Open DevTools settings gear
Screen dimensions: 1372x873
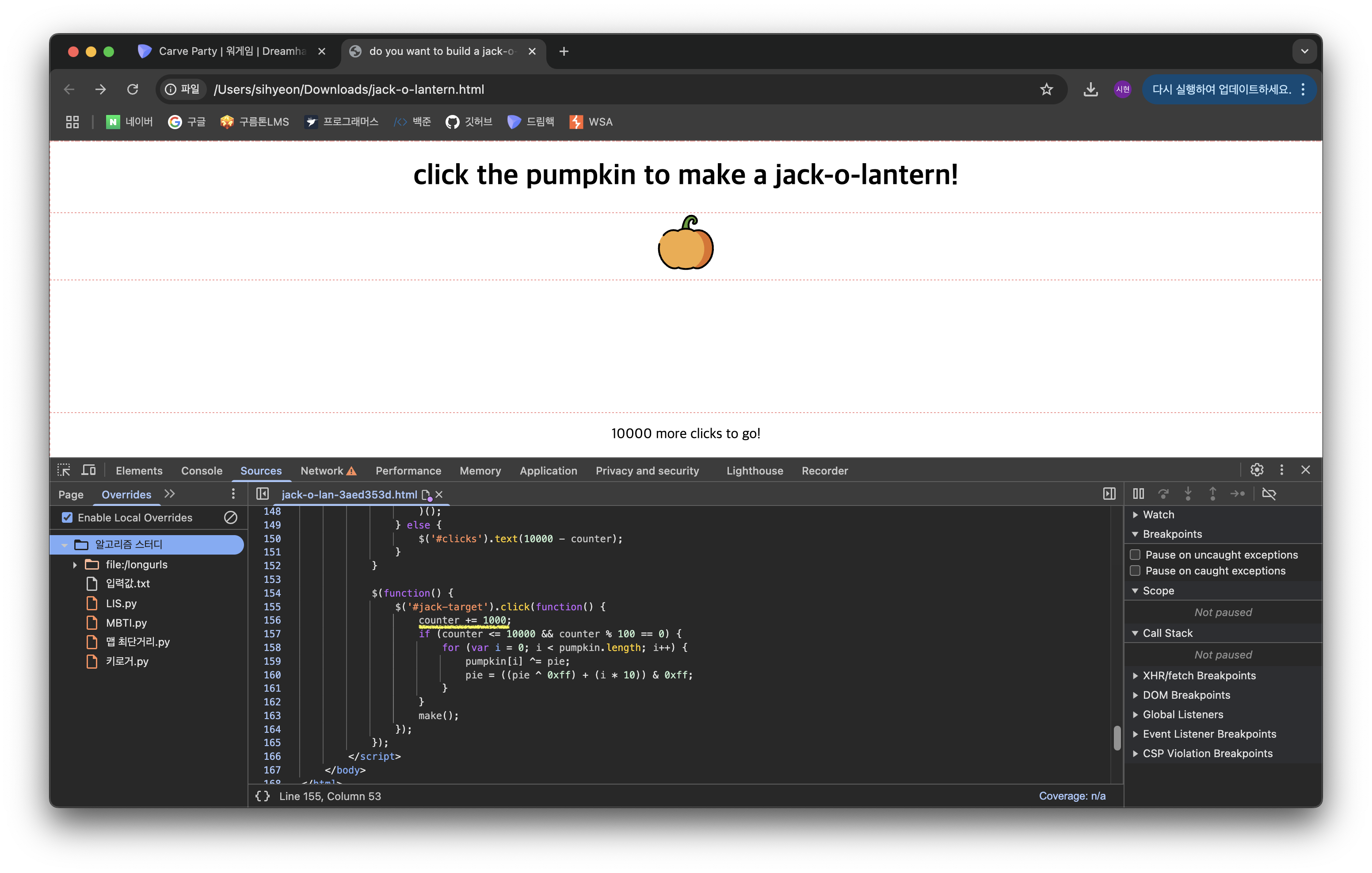coord(1256,470)
